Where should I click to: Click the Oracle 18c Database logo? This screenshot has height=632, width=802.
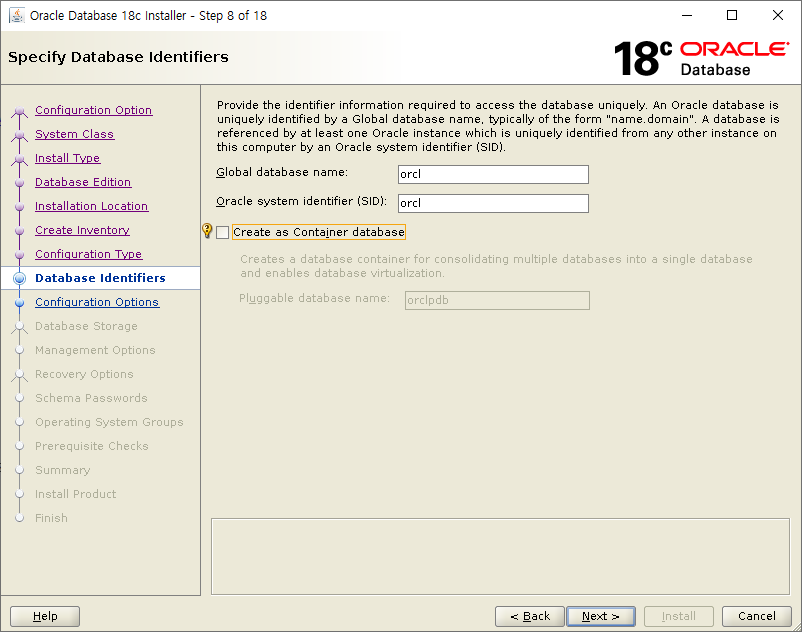(701, 59)
